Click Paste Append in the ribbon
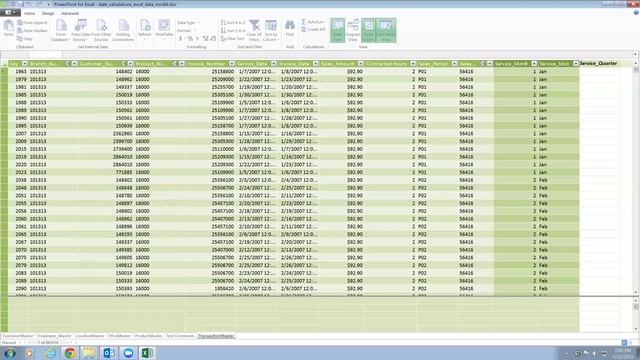 click(x=32, y=23)
